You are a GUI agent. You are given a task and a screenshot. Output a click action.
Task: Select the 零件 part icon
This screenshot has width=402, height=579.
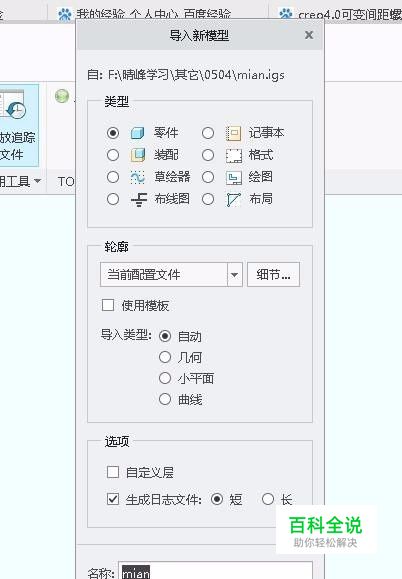point(138,133)
